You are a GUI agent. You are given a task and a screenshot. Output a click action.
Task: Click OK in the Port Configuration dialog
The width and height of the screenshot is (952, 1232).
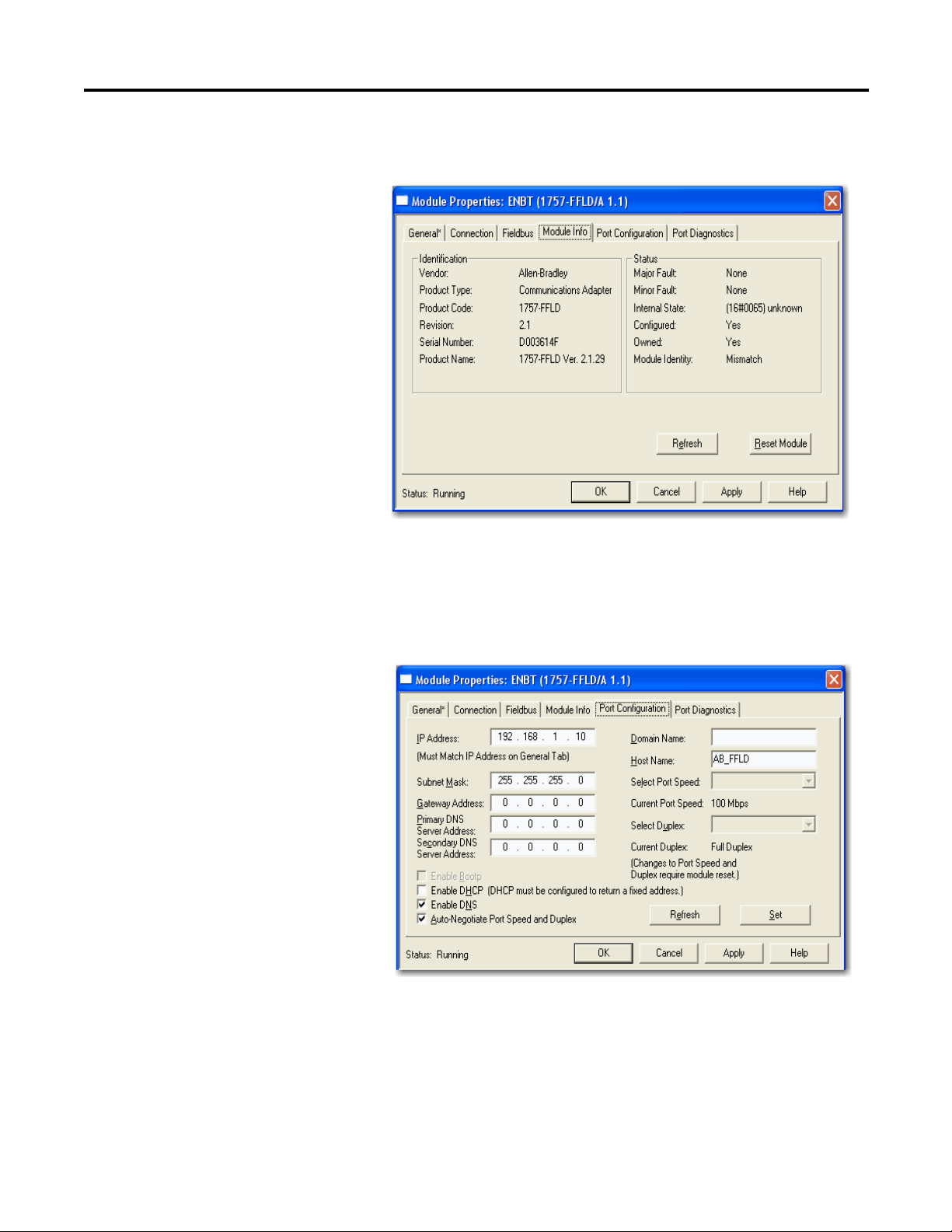click(x=603, y=953)
